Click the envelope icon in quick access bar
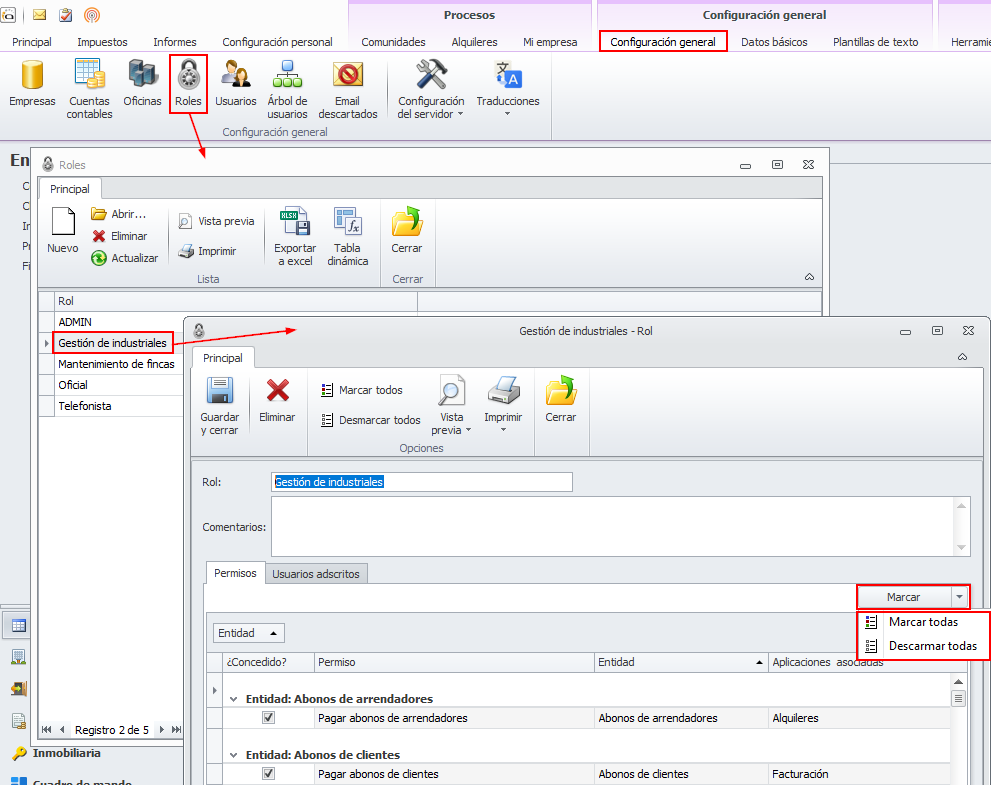Screen dimensions: 991x785 (x=39, y=15)
